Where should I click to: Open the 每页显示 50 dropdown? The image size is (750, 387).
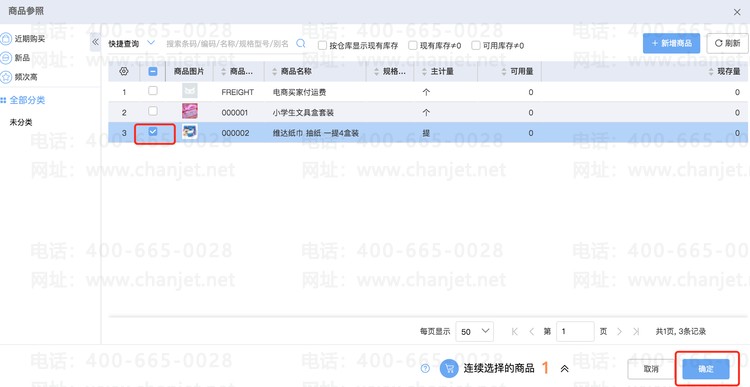tap(474, 332)
